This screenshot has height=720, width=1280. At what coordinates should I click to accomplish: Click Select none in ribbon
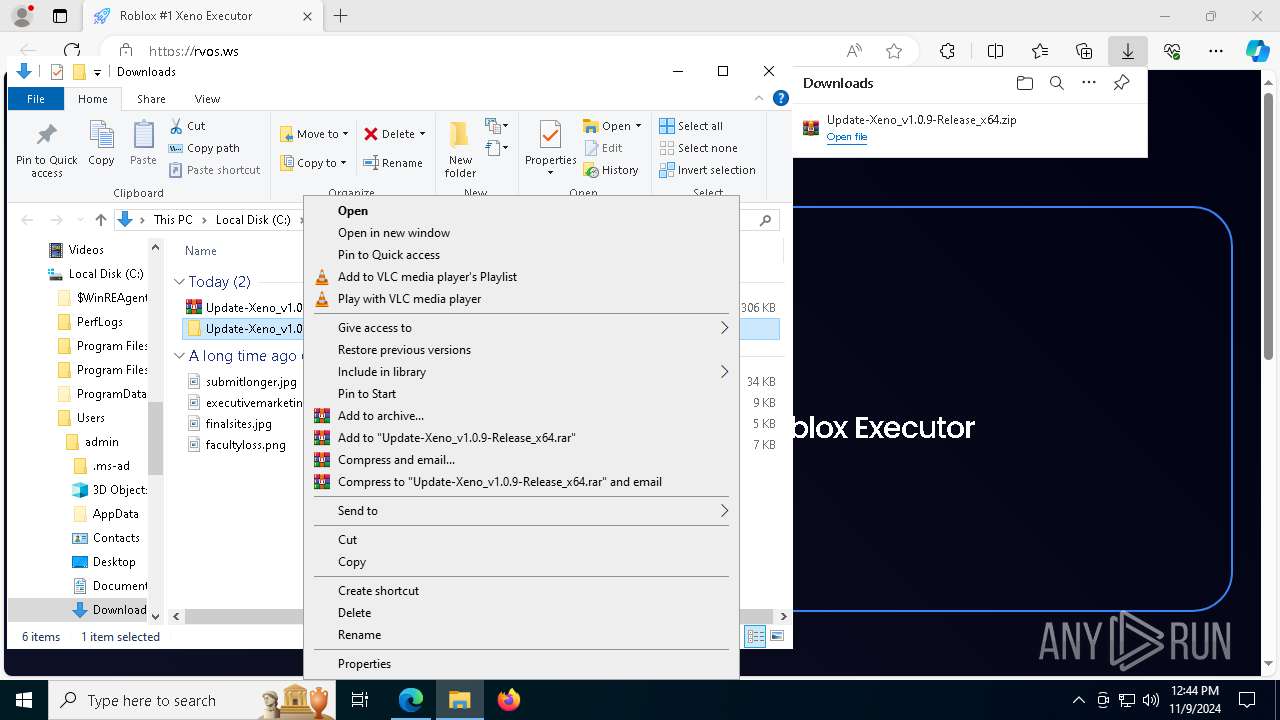click(697, 148)
